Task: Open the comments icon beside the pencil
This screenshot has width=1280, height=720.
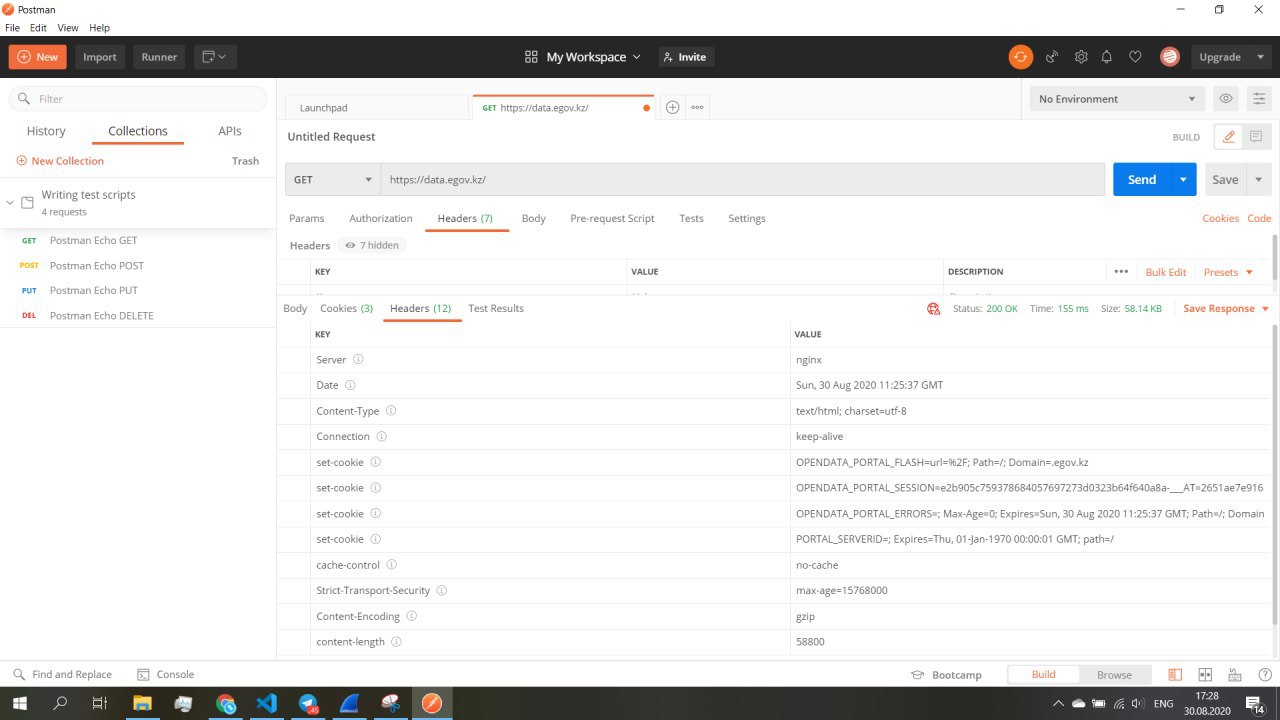Action: (1256, 137)
